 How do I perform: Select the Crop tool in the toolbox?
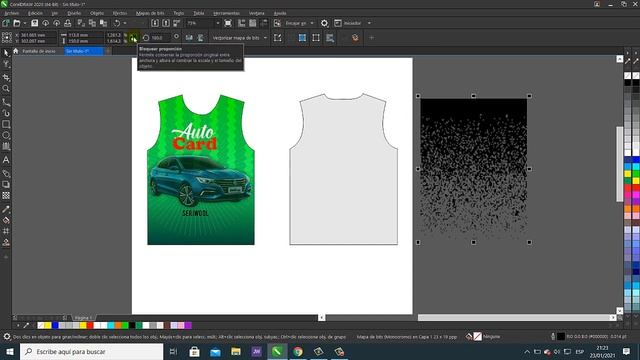[x=6, y=77]
